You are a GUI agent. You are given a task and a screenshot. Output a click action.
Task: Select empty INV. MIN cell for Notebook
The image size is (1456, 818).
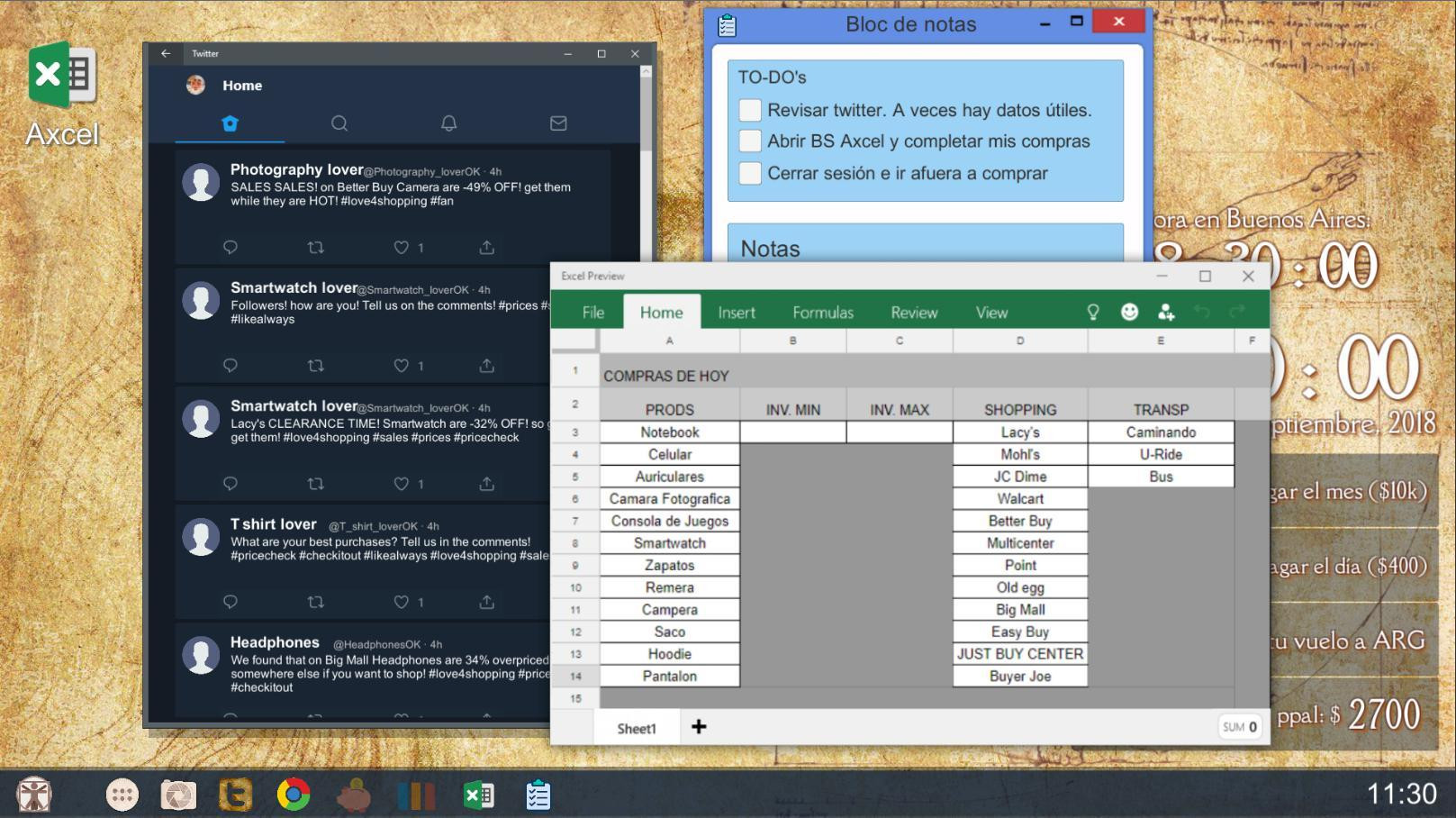click(x=793, y=432)
